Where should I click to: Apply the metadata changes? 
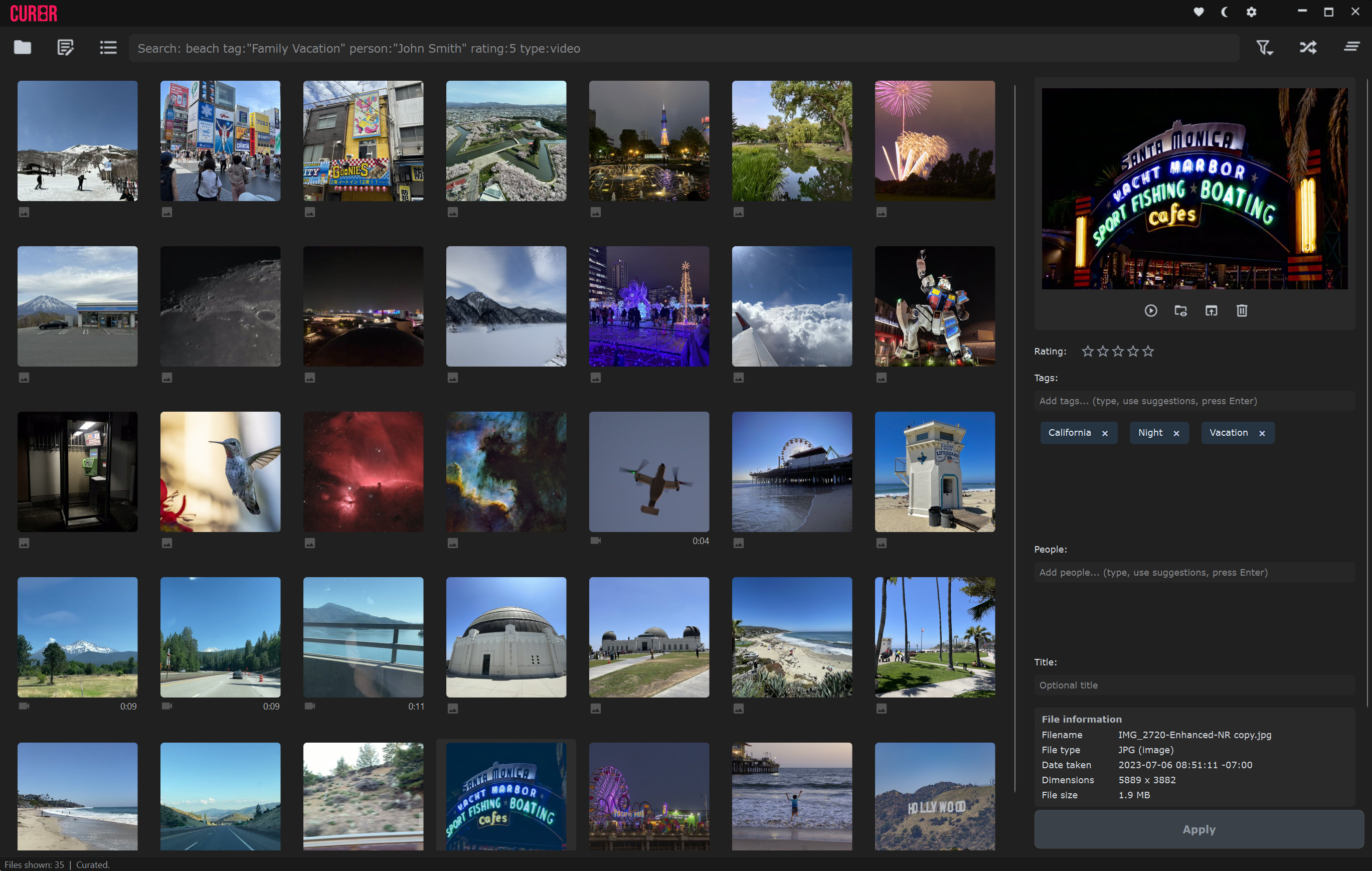[1198, 829]
